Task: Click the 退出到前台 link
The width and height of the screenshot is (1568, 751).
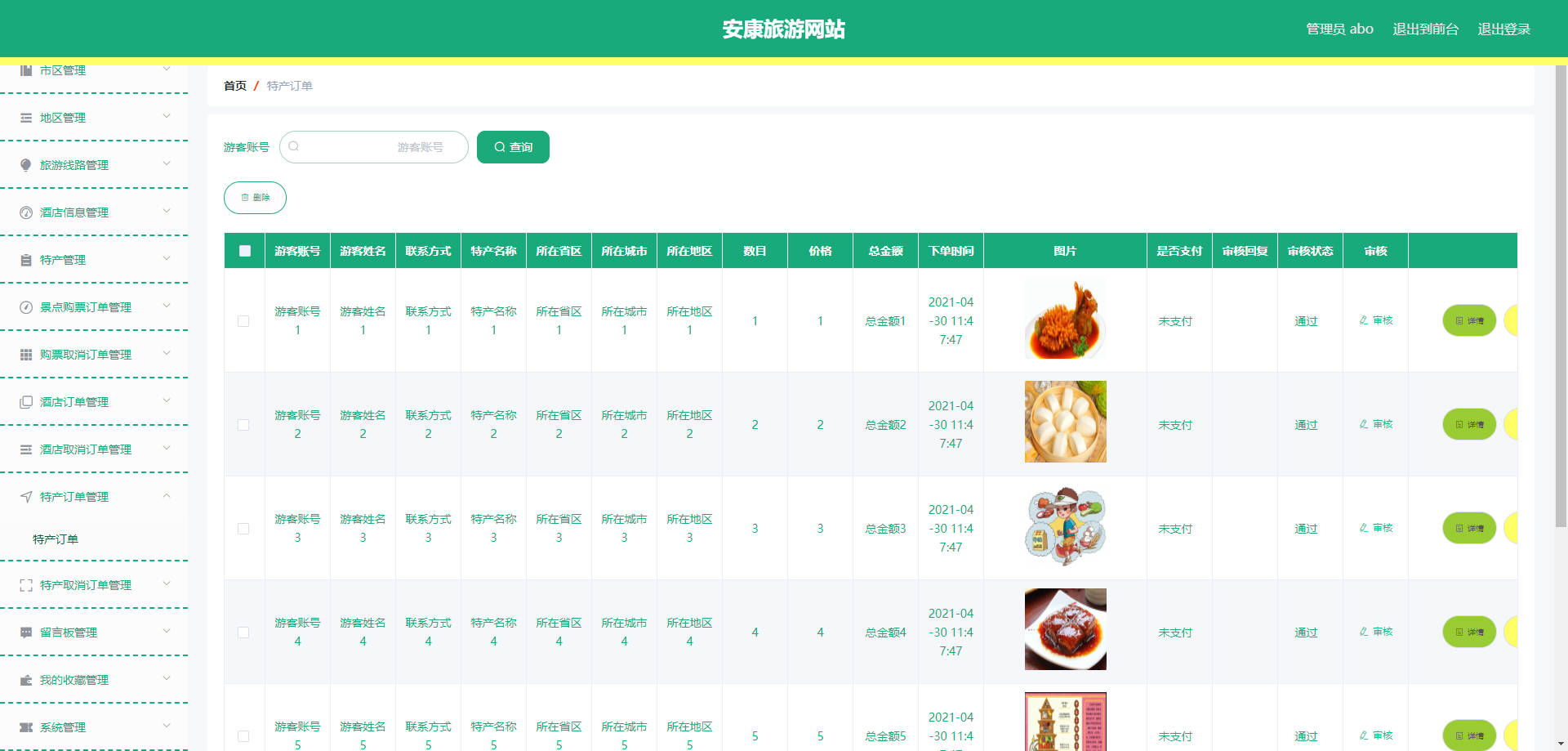Action: [1425, 29]
